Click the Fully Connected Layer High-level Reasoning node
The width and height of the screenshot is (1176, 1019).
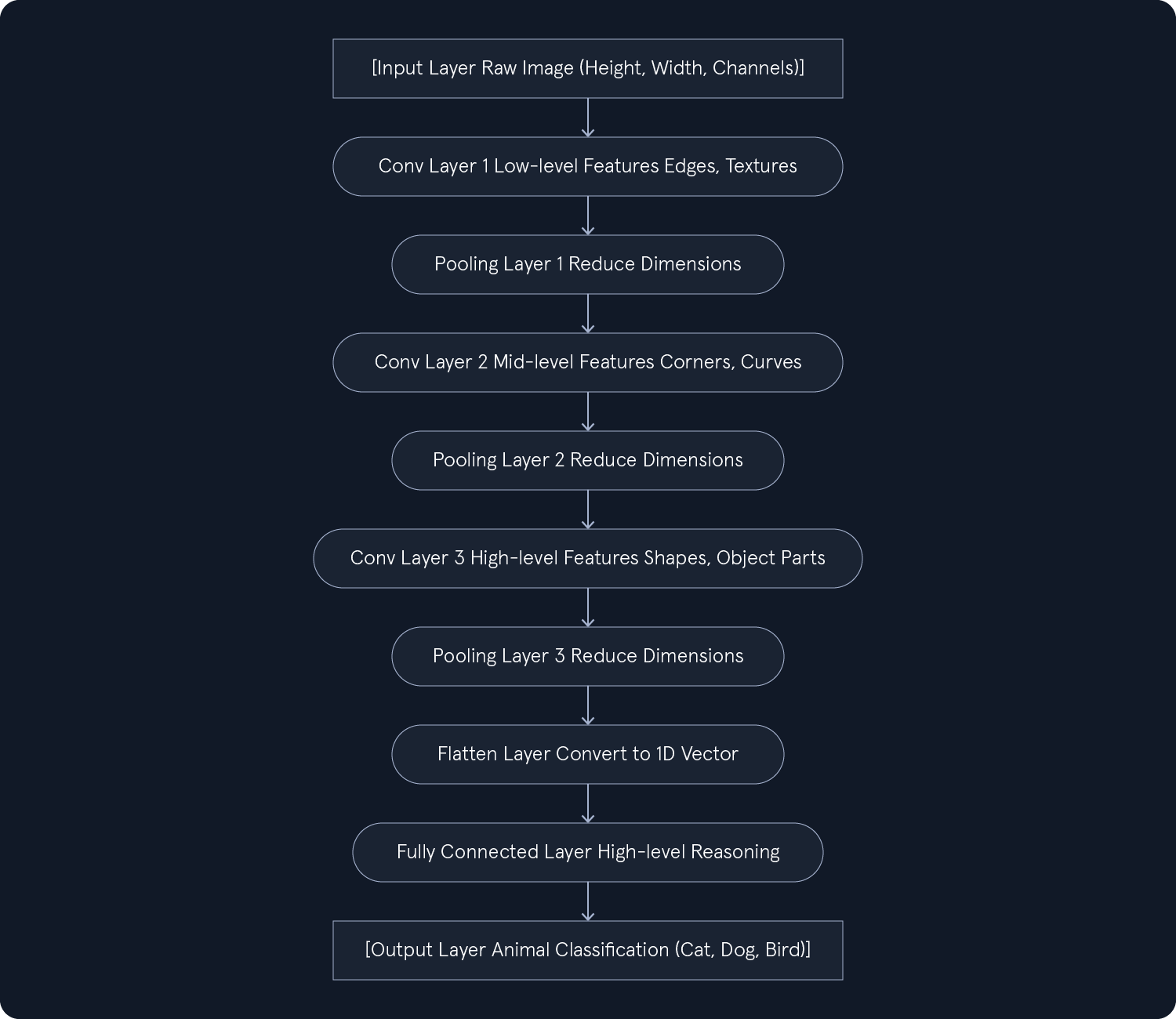click(x=588, y=852)
